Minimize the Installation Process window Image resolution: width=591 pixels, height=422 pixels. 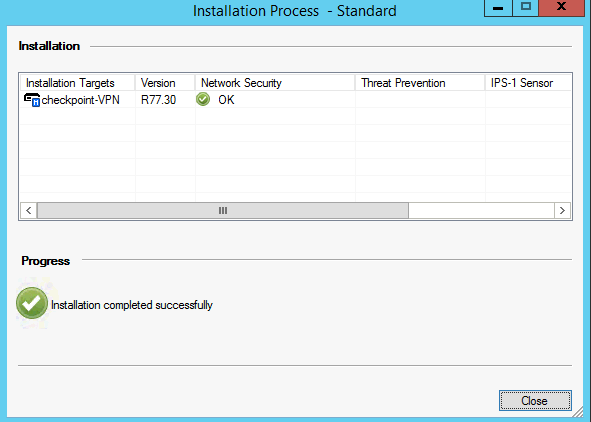click(x=498, y=8)
